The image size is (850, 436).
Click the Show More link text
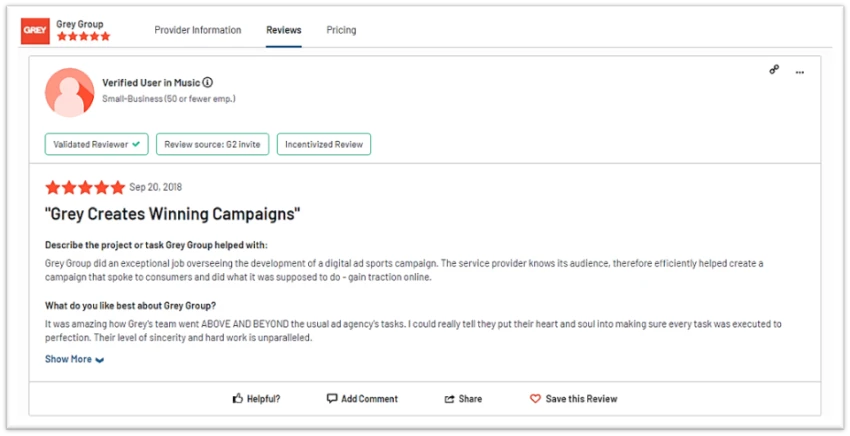[68, 359]
